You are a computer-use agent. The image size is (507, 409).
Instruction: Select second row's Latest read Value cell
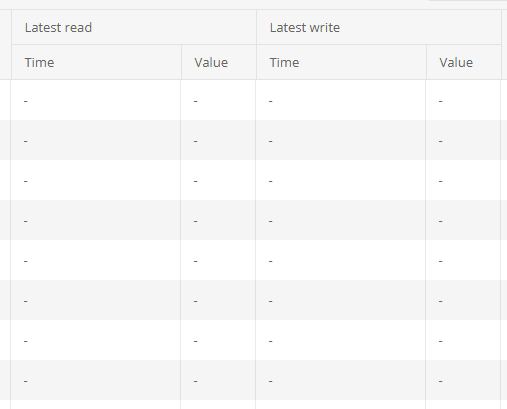tap(218, 140)
